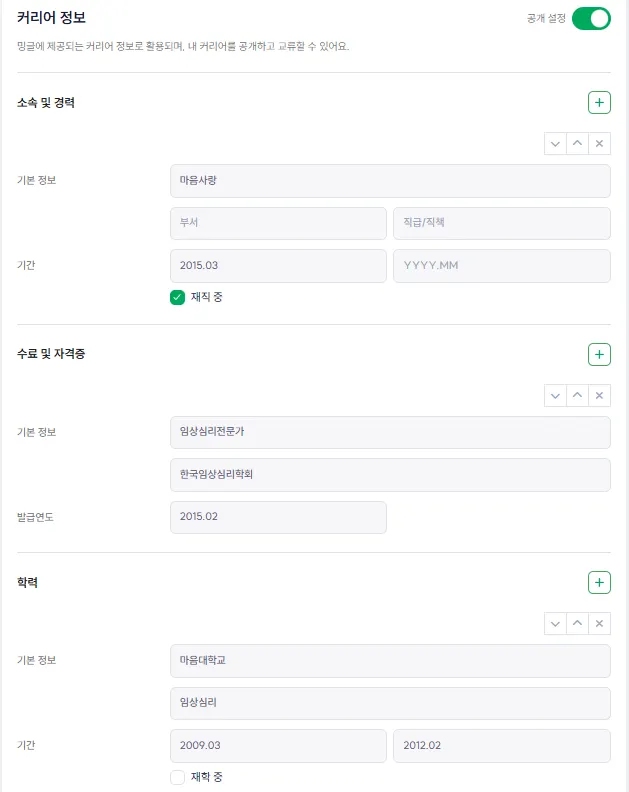The height and width of the screenshot is (792, 629).
Task: Click the 직급/직책 position field
Action: (x=501, y=223)
